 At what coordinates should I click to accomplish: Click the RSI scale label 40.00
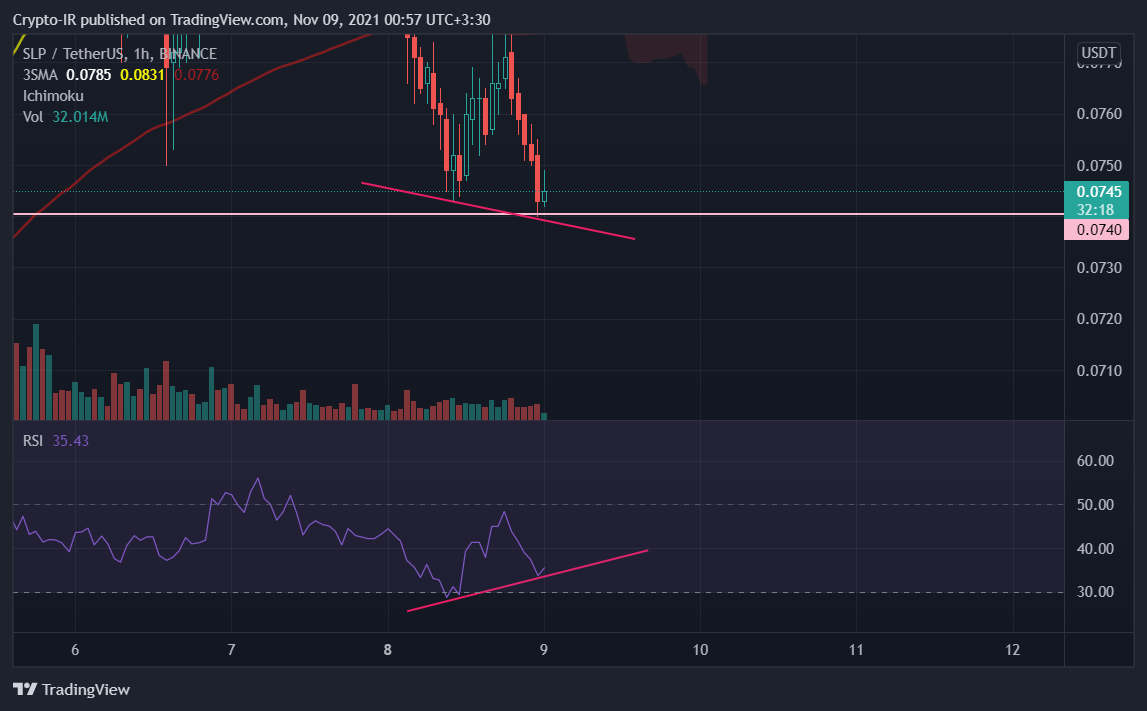click(1095, 549)
